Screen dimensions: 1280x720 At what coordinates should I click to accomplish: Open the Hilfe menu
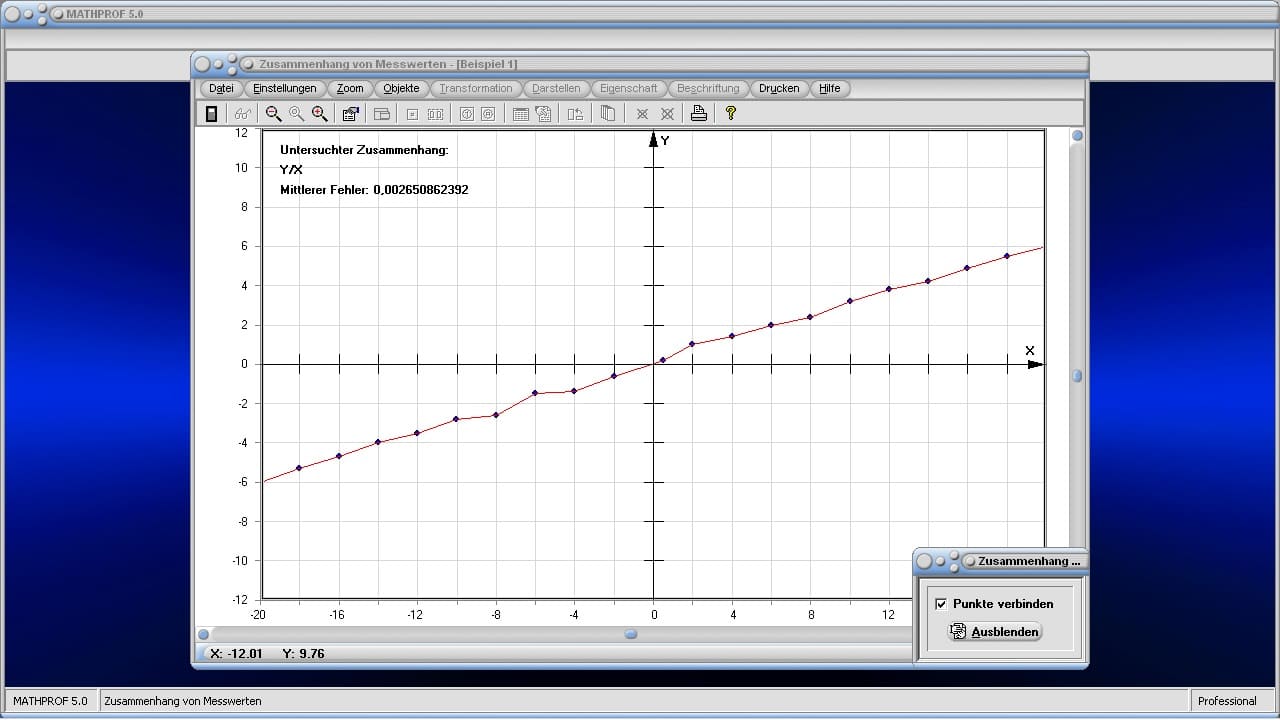830,88
